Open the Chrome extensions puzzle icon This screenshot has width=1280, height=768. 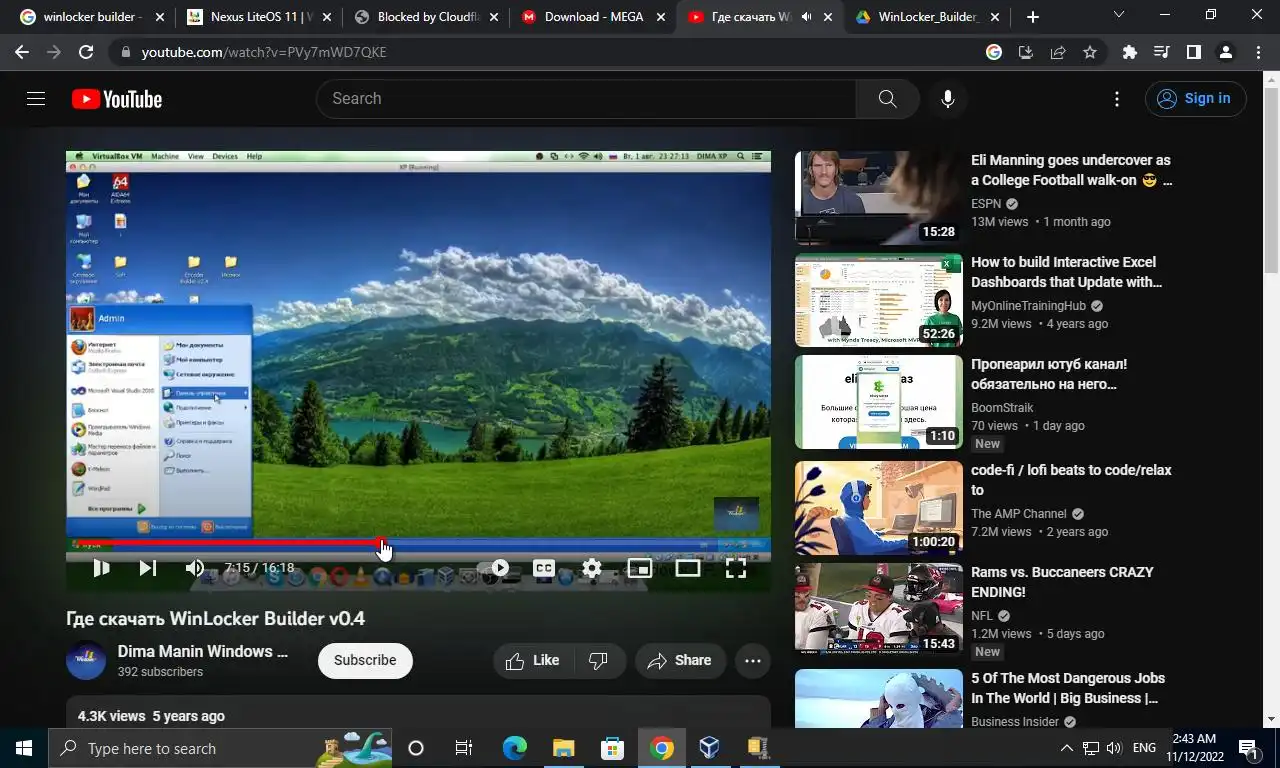[x=1130, y=52]
